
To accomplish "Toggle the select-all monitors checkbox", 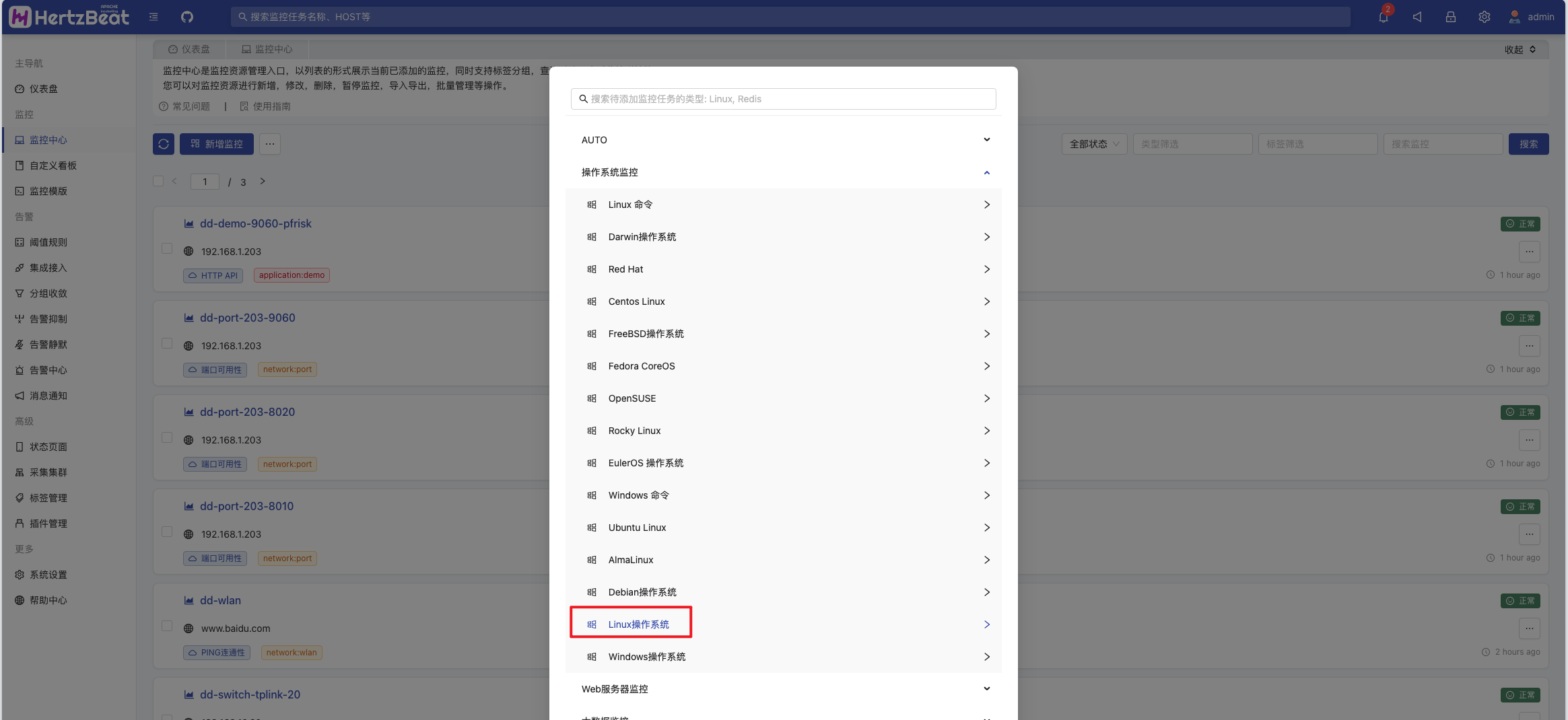I will pyautogui.click(x=158, y=181).
